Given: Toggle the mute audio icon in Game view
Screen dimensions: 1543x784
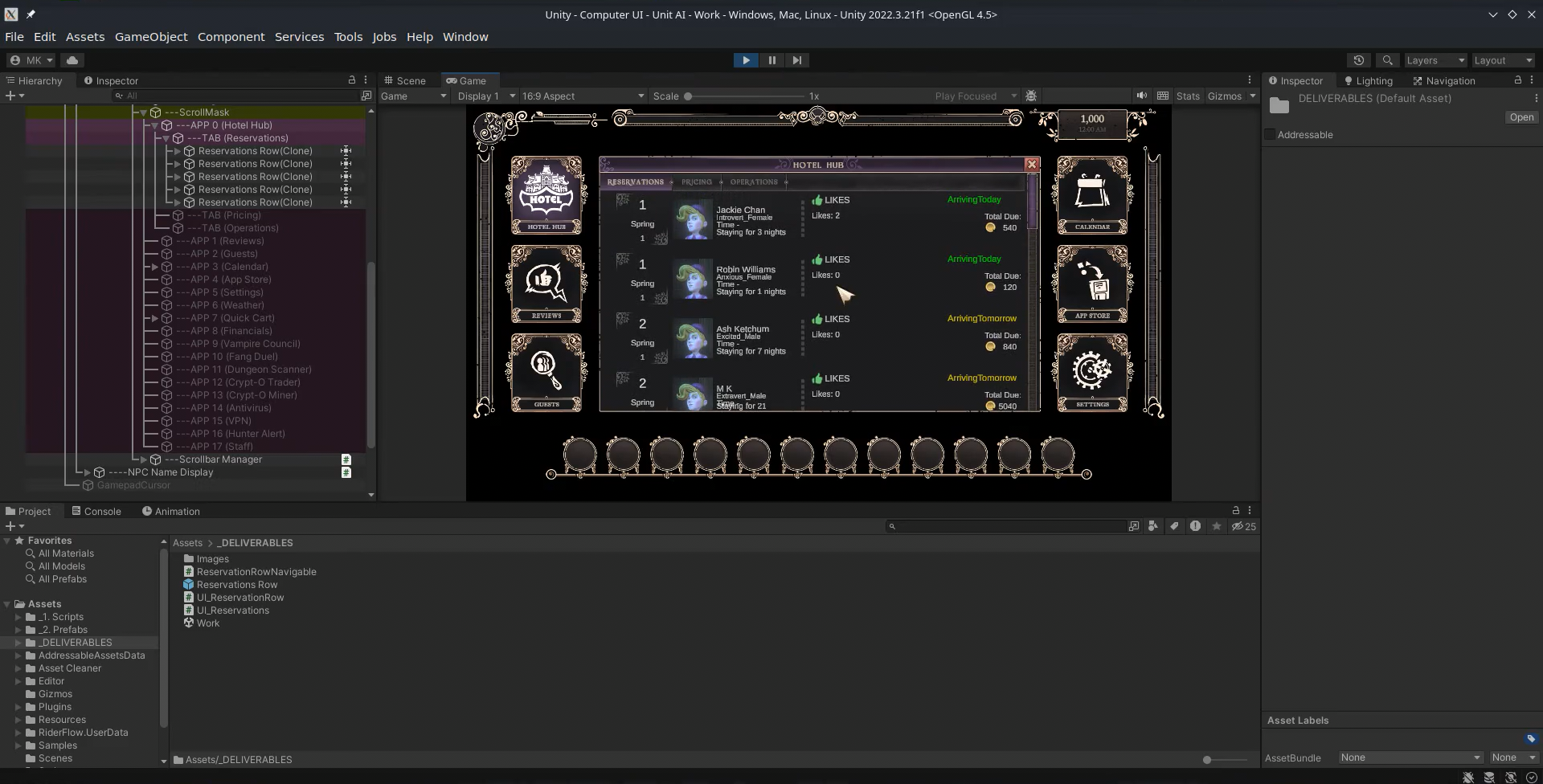Looking at the screenshot, I should 1141,96.
